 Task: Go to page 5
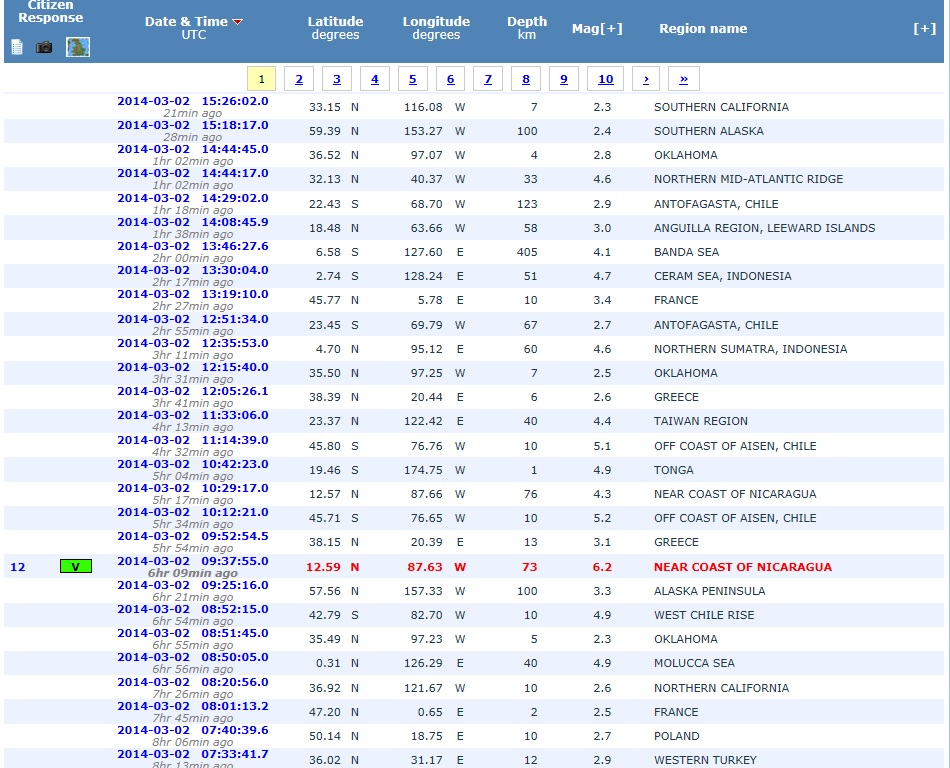413,79
